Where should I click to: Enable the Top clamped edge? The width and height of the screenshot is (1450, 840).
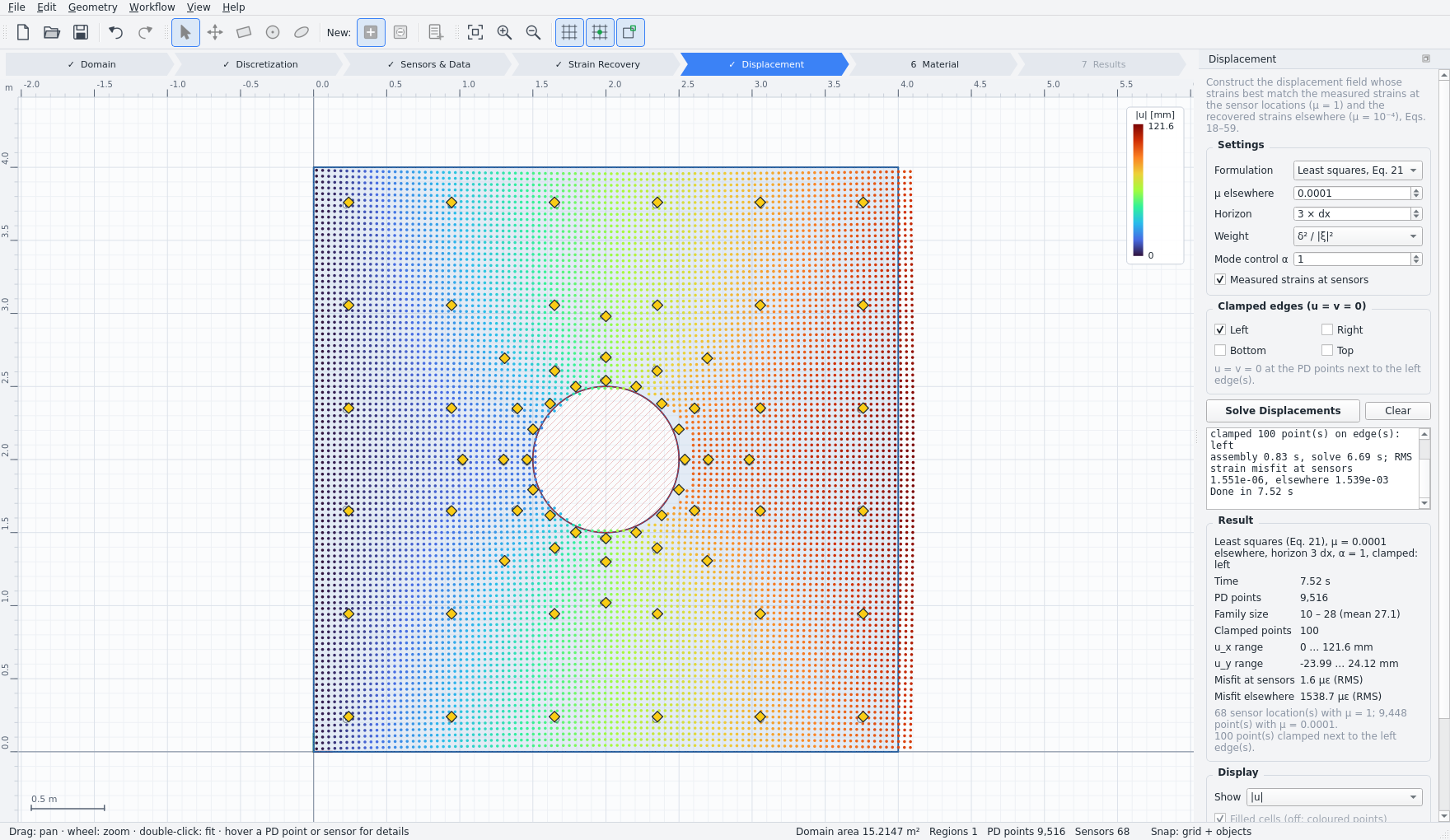pyautogui.click(x=1327, y=350)
